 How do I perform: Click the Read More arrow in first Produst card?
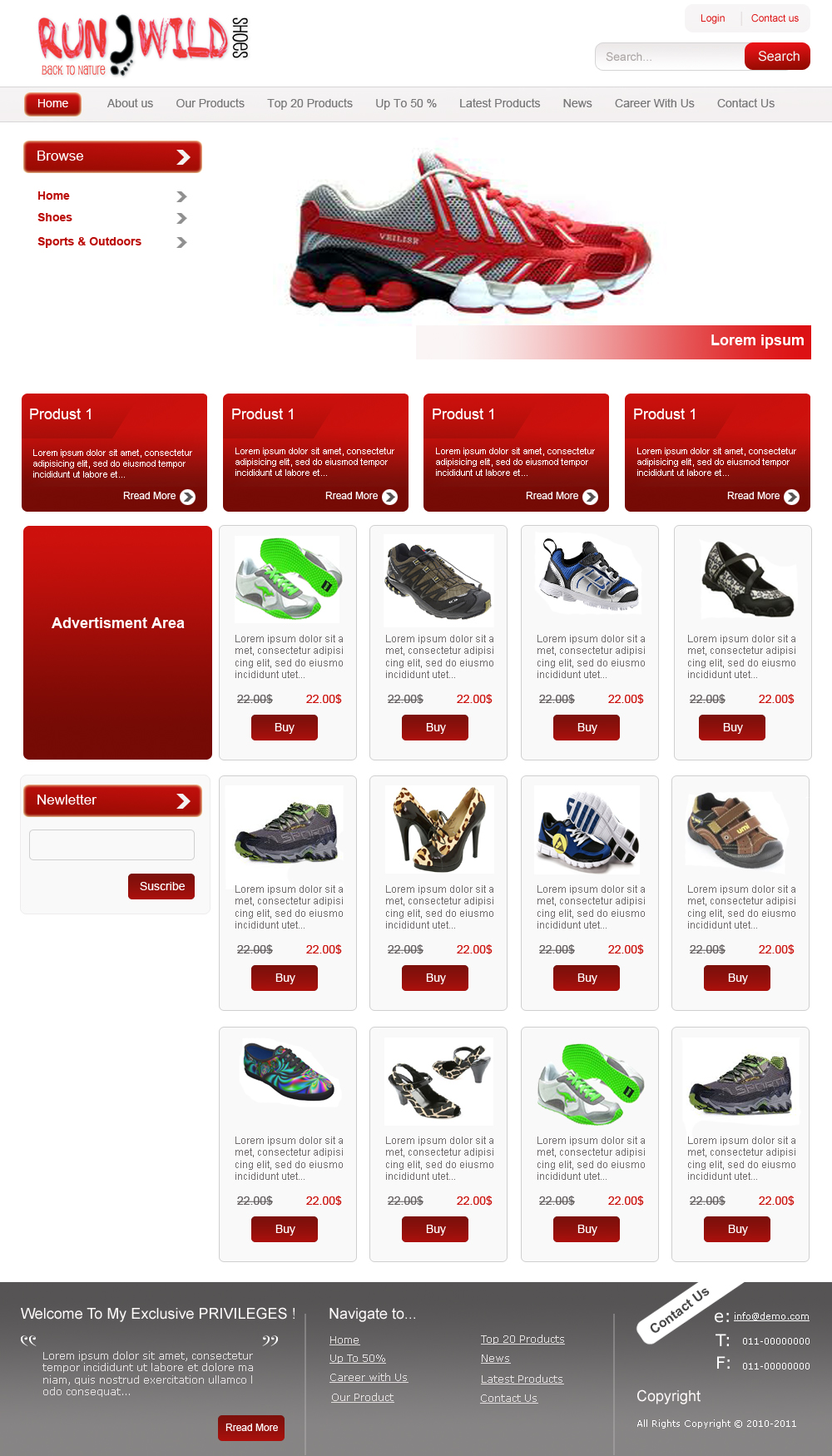click(188, 497)
